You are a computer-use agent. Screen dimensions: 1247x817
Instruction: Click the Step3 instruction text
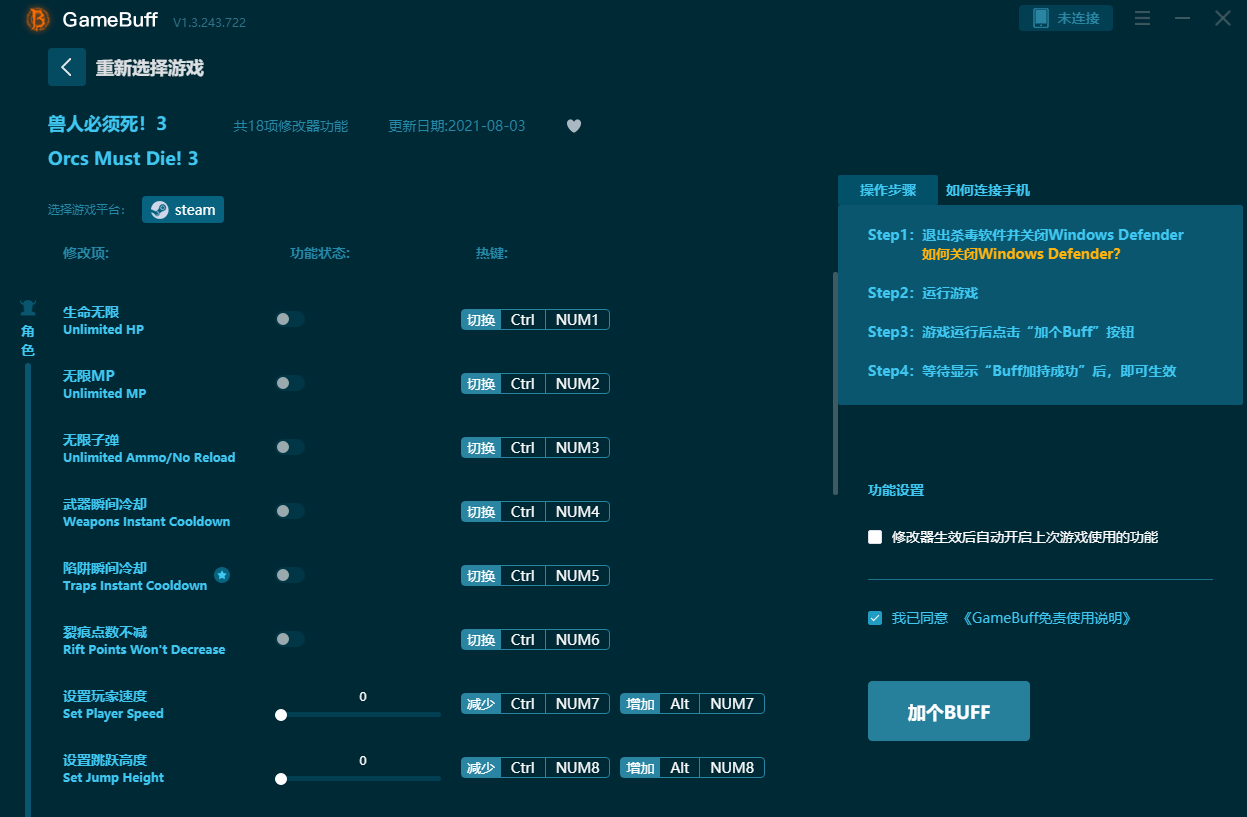[x=1001, y=332]
